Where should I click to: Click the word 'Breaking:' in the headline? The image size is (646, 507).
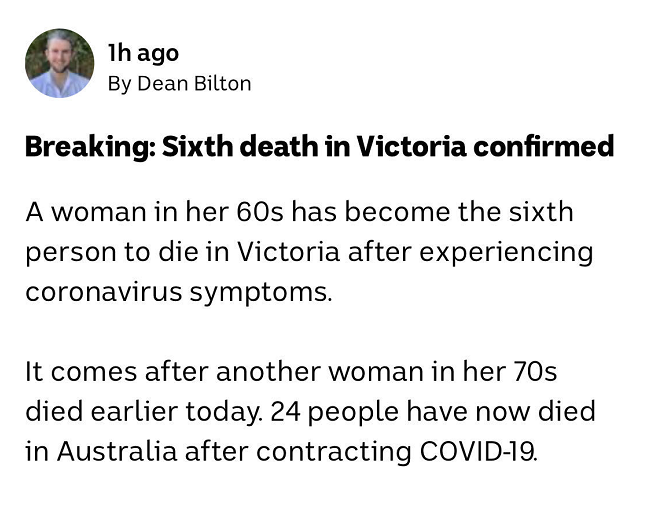pyautogui.click(x=90, y=147)
